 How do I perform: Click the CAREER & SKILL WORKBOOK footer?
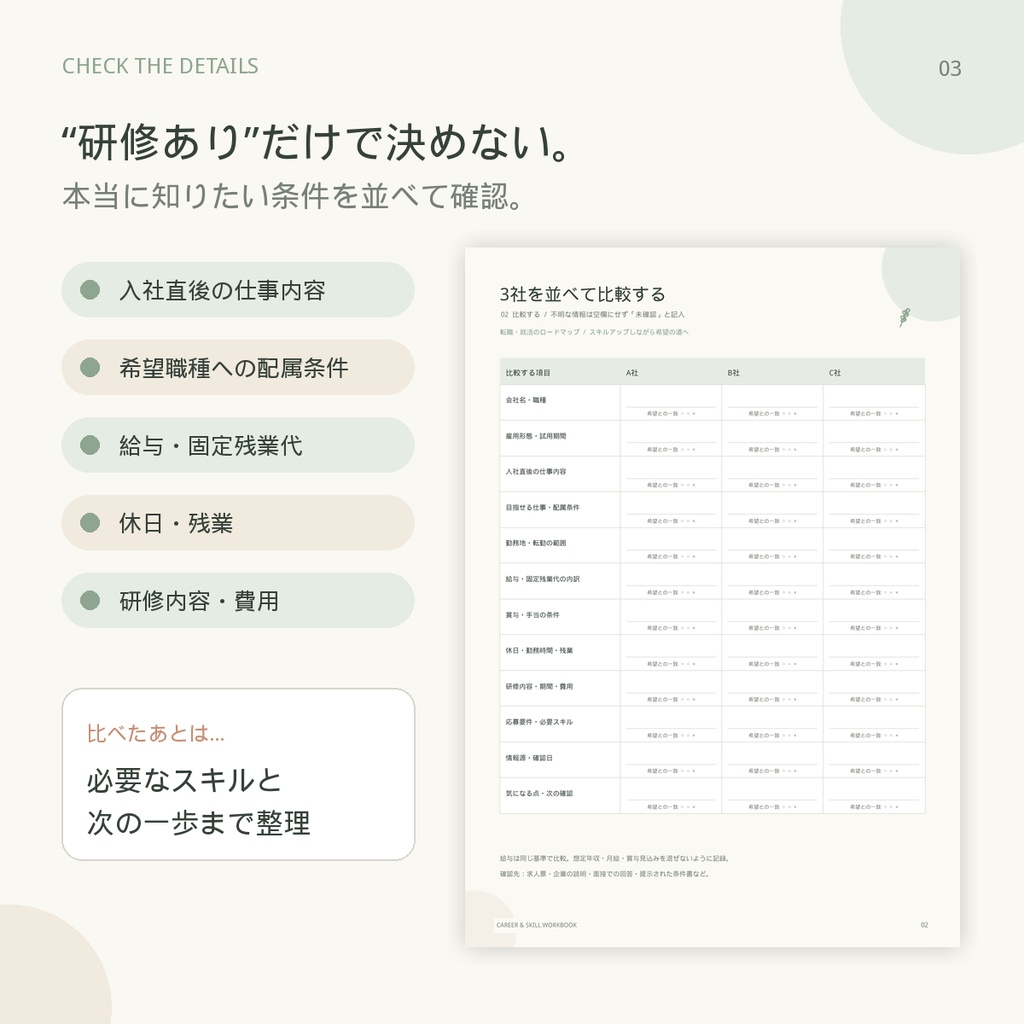pos(536,925)
